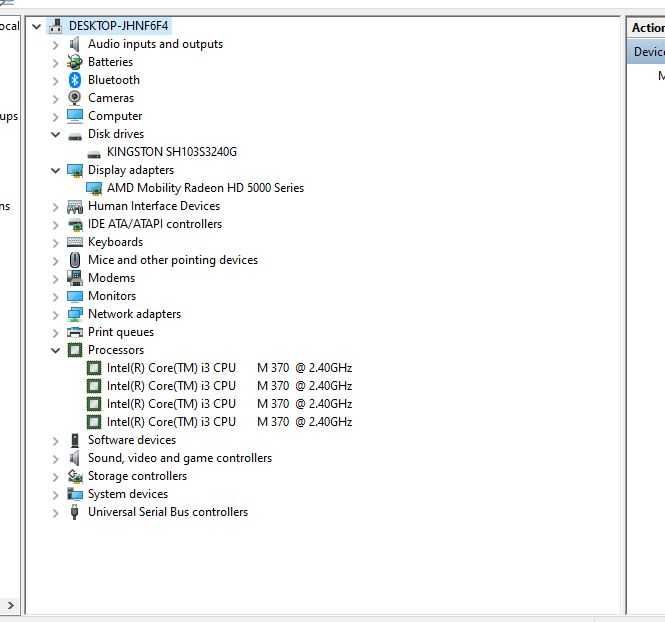Select the Storage controllers label
The width and height of the screenshot is (665, 622).
pyautogui.click(x=137, y=476)
